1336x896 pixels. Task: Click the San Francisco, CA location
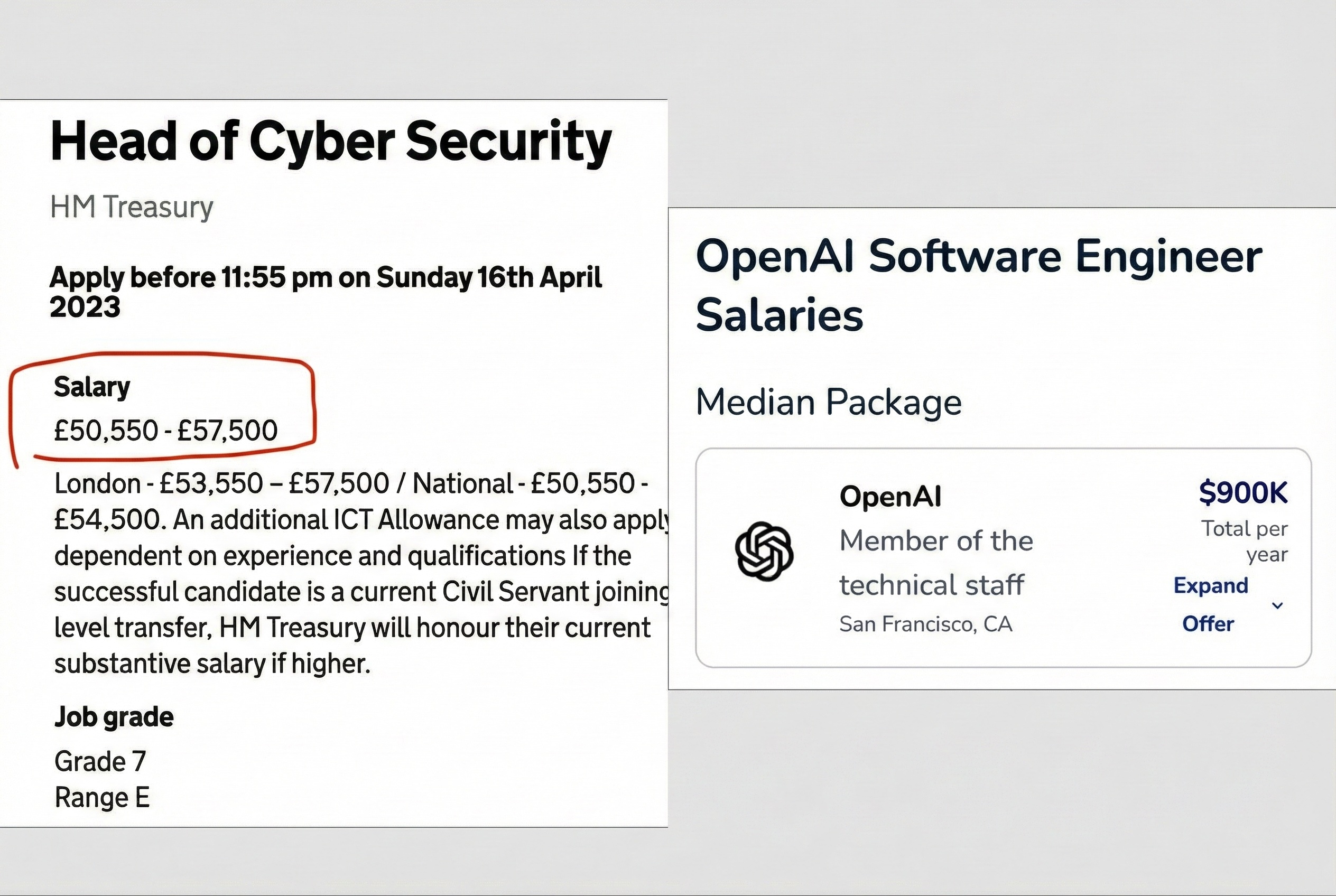tap(925, 624)
